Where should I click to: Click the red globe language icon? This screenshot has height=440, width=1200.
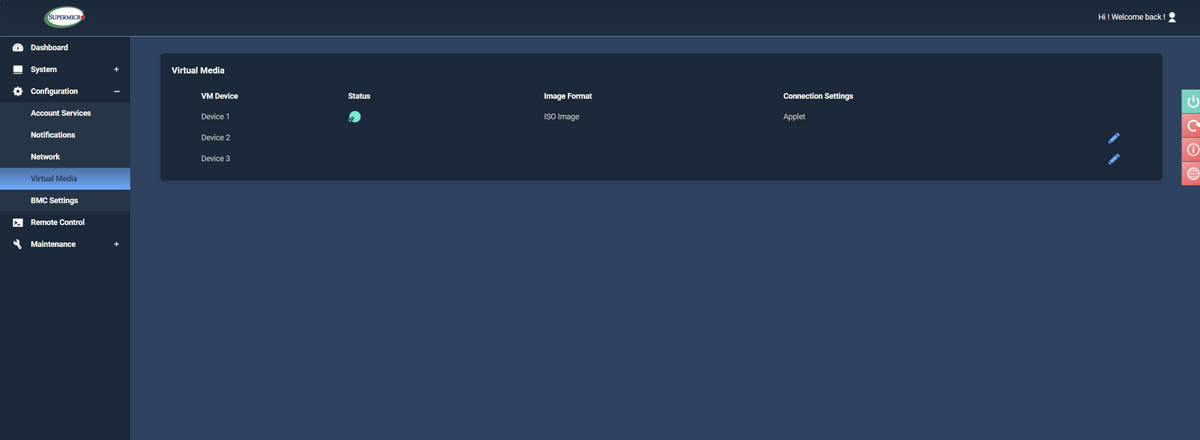(1191, 174)
